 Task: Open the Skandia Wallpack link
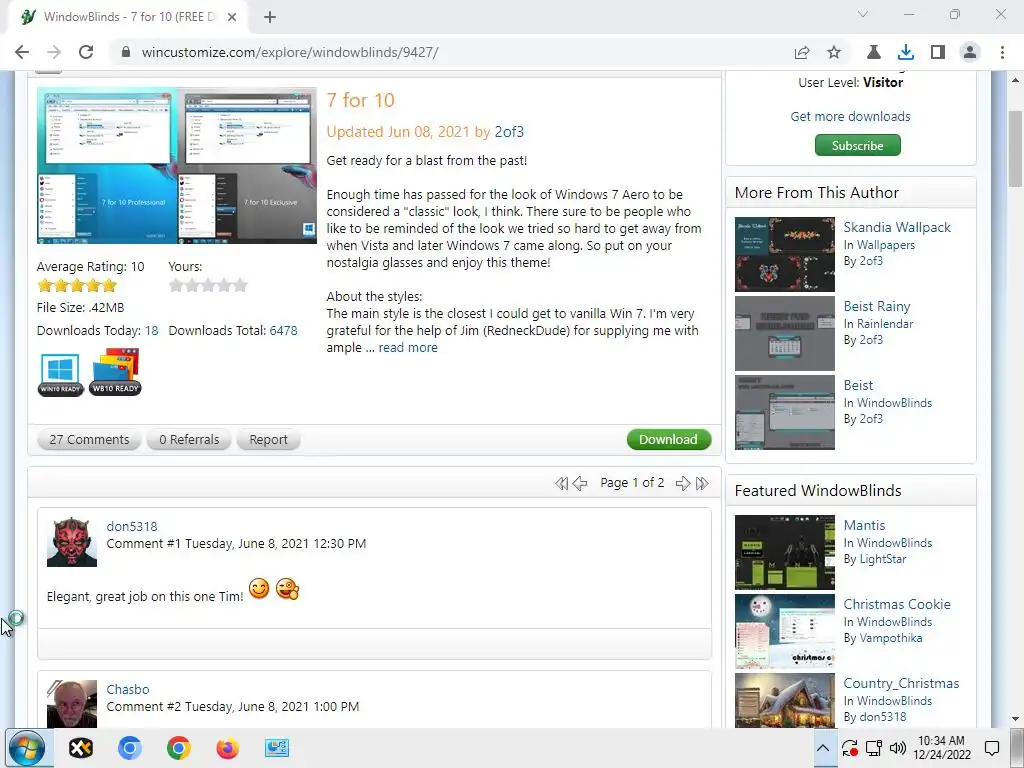pos(897,227)
